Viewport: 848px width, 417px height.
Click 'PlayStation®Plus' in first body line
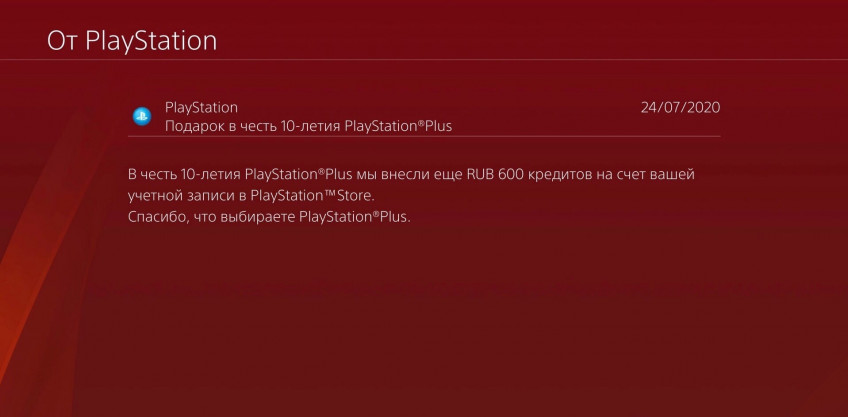[298, 175]
